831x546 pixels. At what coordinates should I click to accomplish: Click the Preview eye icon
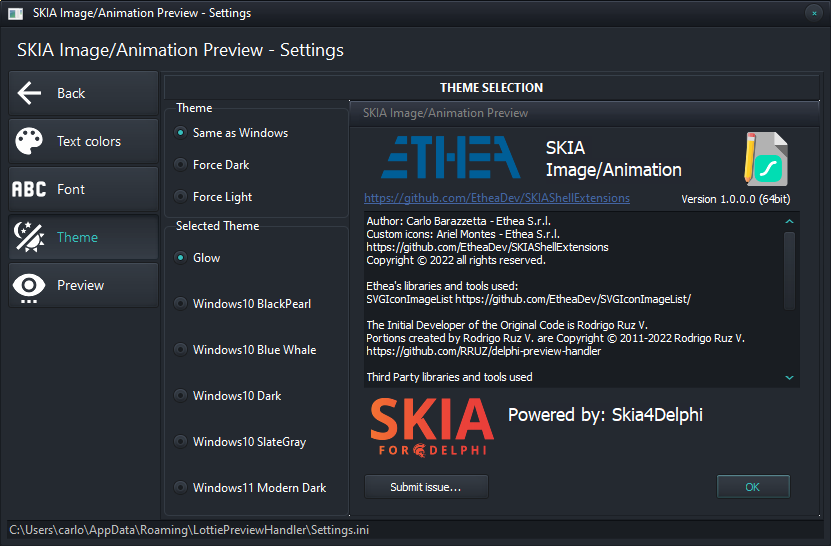29,288
